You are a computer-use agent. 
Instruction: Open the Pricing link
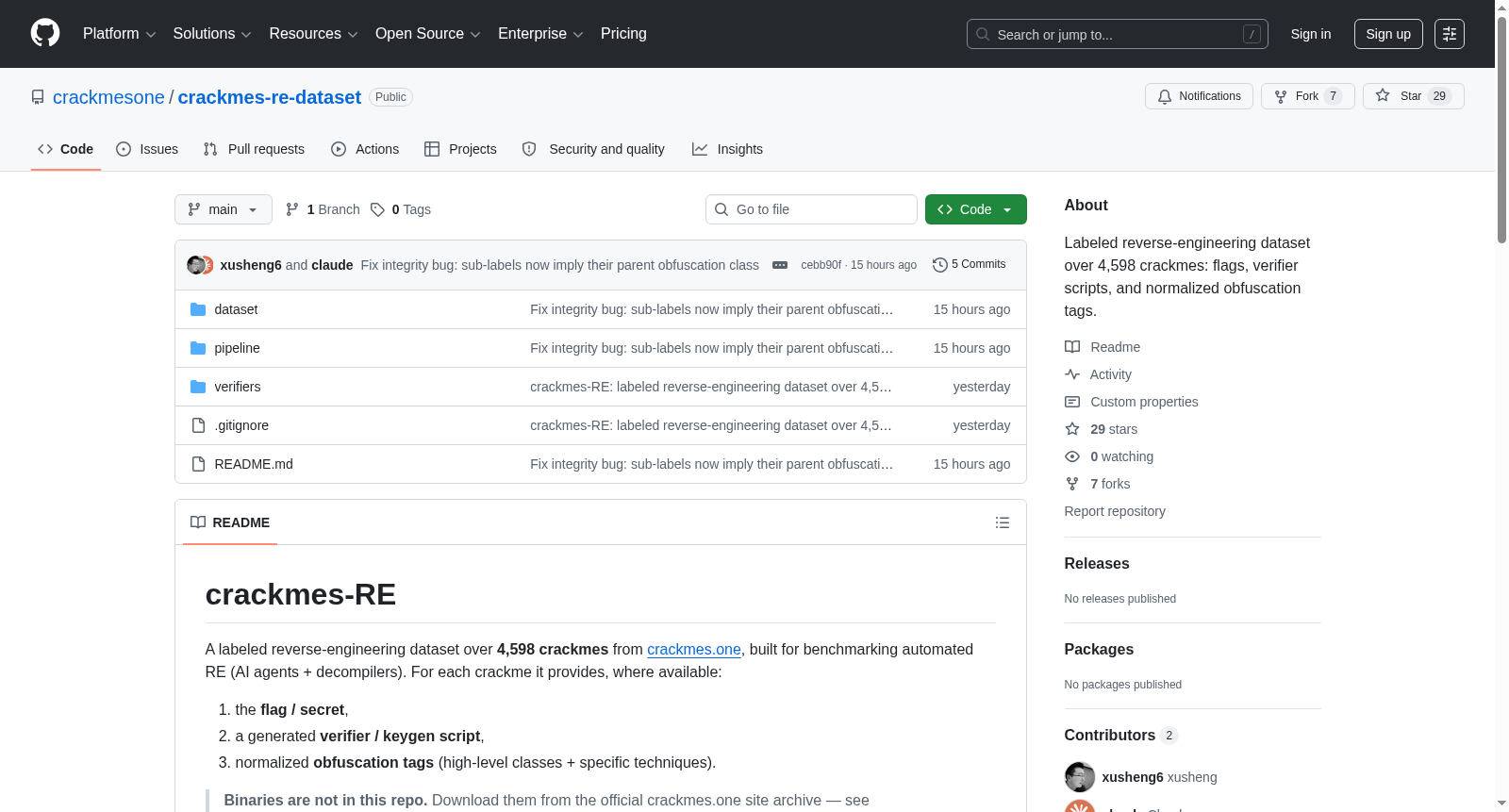pos(623,34)
